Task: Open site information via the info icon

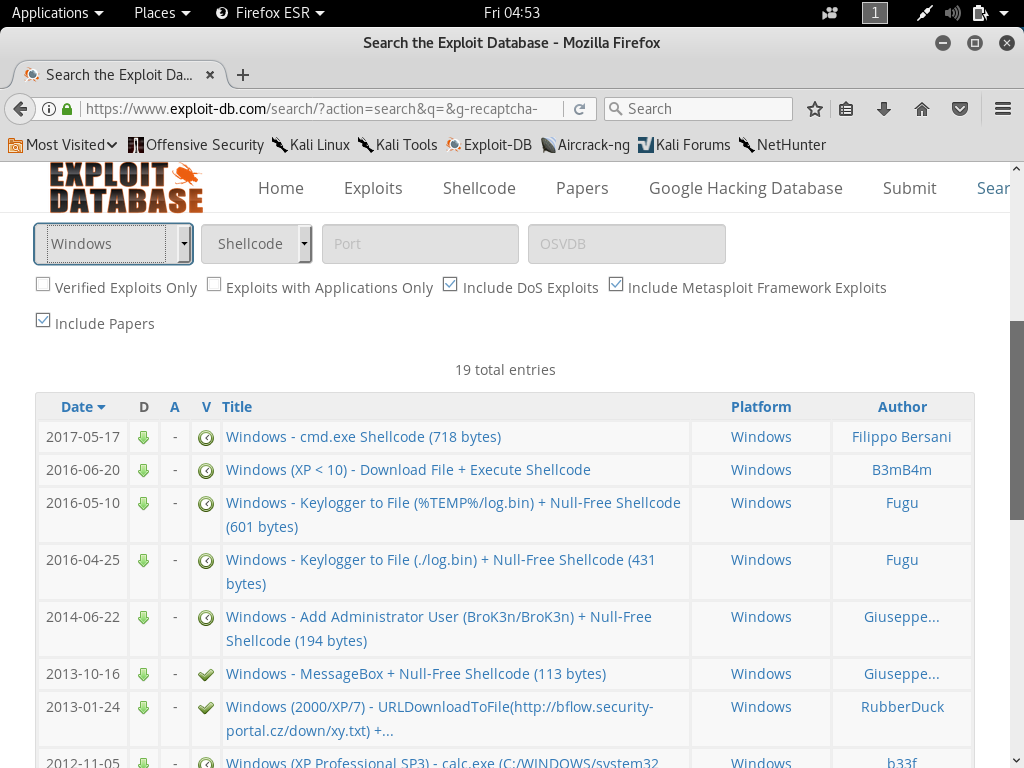Action: tap(49, 109)
